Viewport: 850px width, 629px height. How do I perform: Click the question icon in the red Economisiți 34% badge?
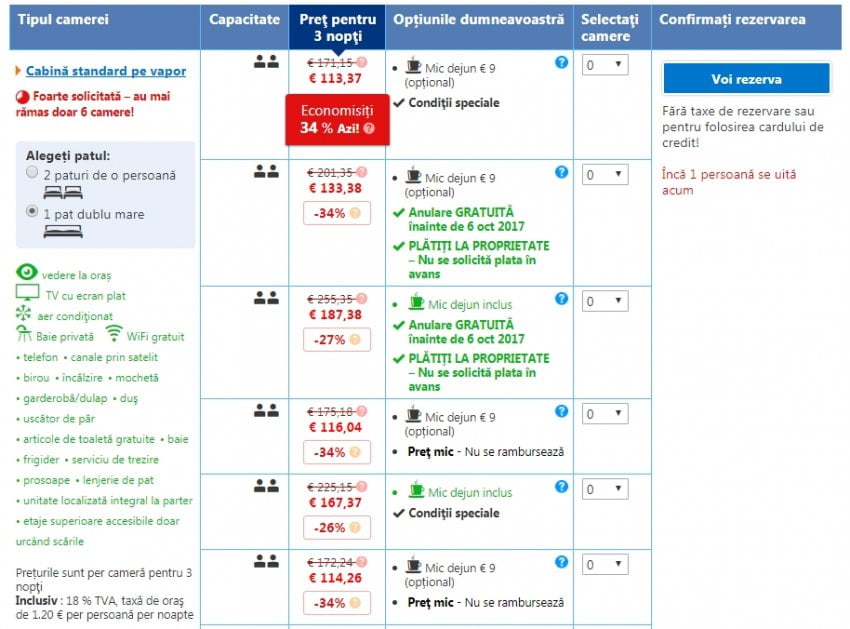click(x=369, y=129)
